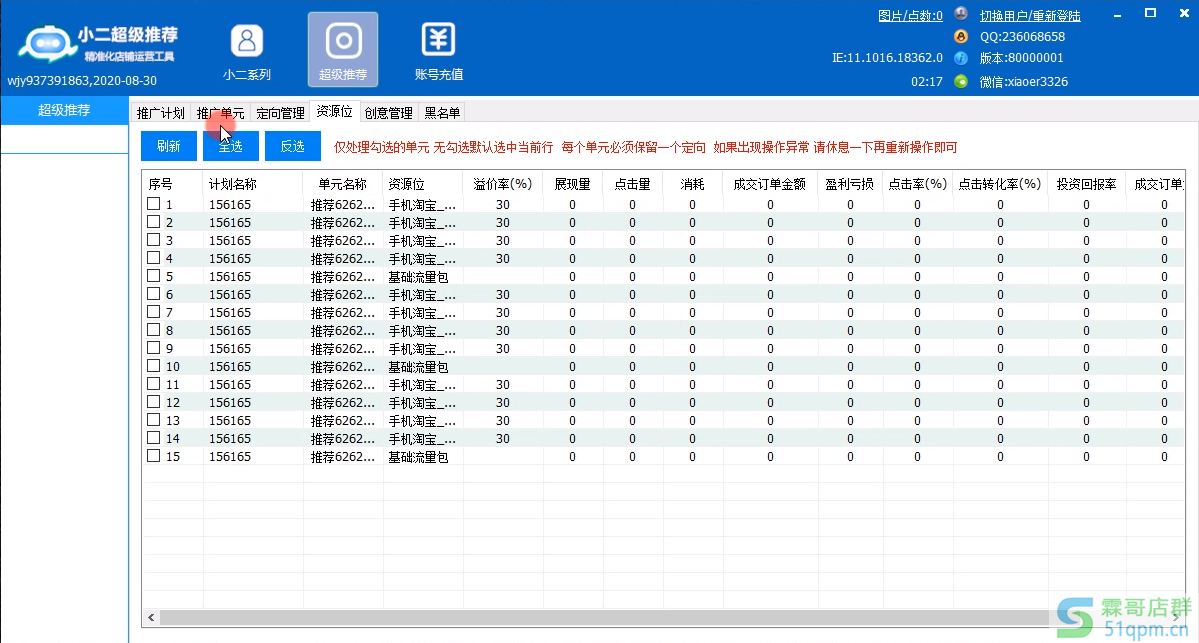
Task: Open the 创意管理 tab
Action: point(388,113)
